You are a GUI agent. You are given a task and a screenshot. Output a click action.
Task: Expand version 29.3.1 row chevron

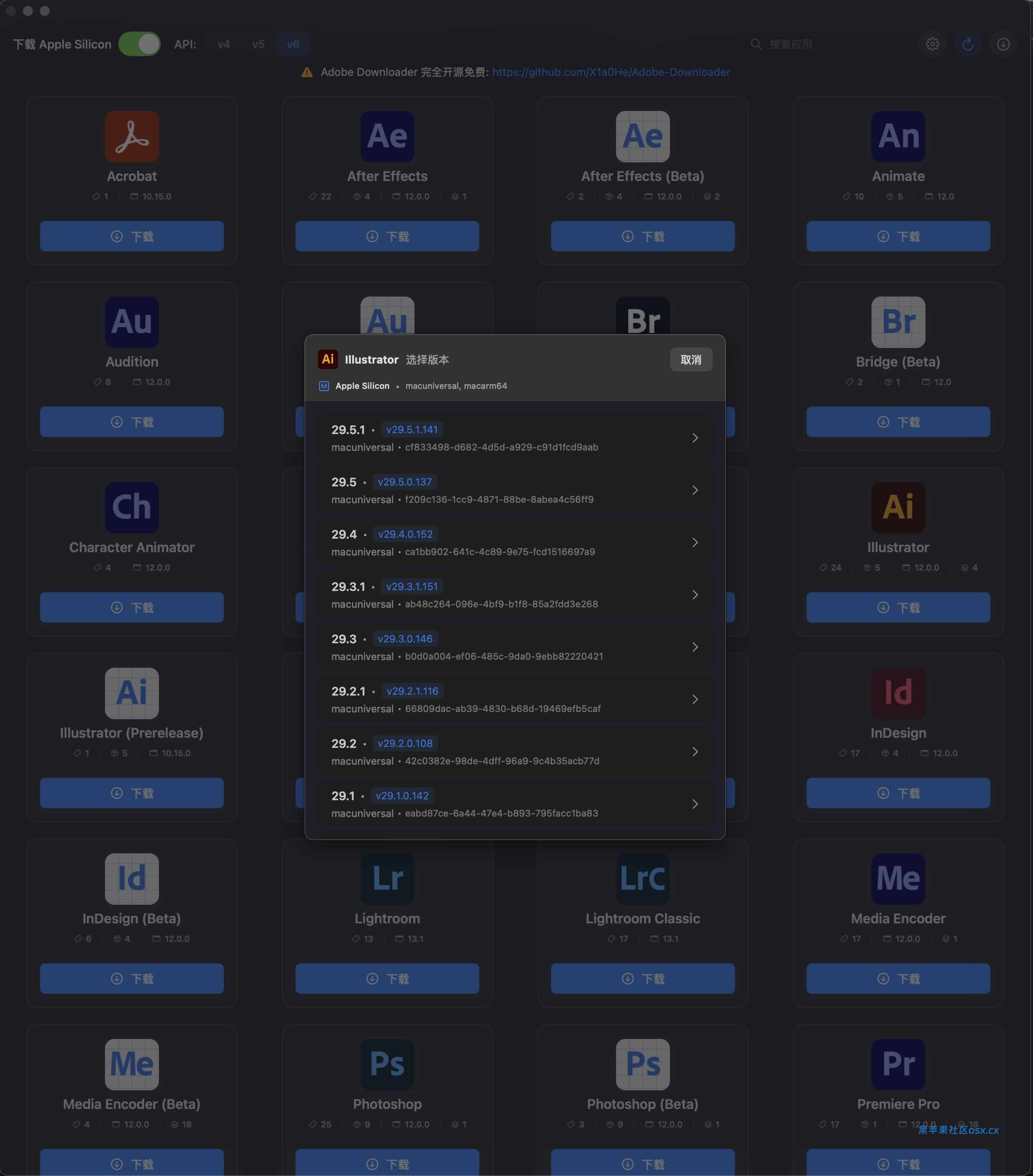pyautogui.click(x=695, y=595)
